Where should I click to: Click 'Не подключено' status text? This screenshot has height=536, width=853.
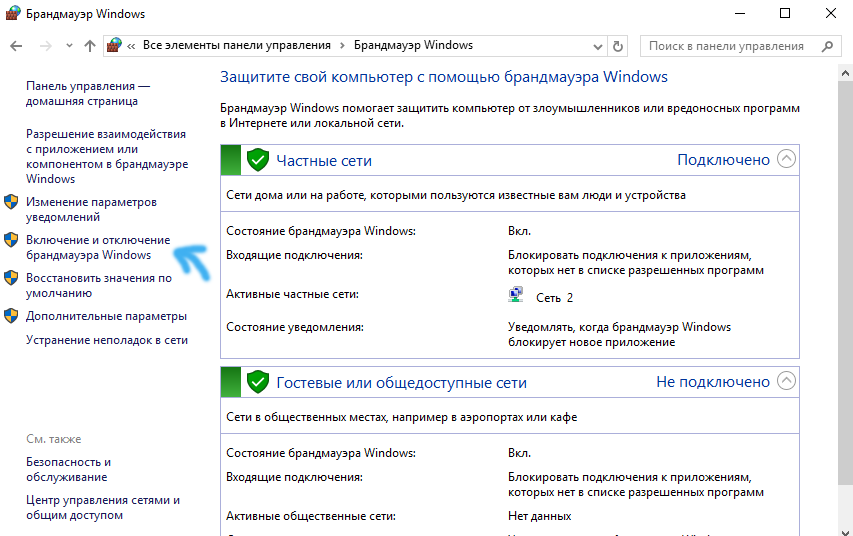713,382
